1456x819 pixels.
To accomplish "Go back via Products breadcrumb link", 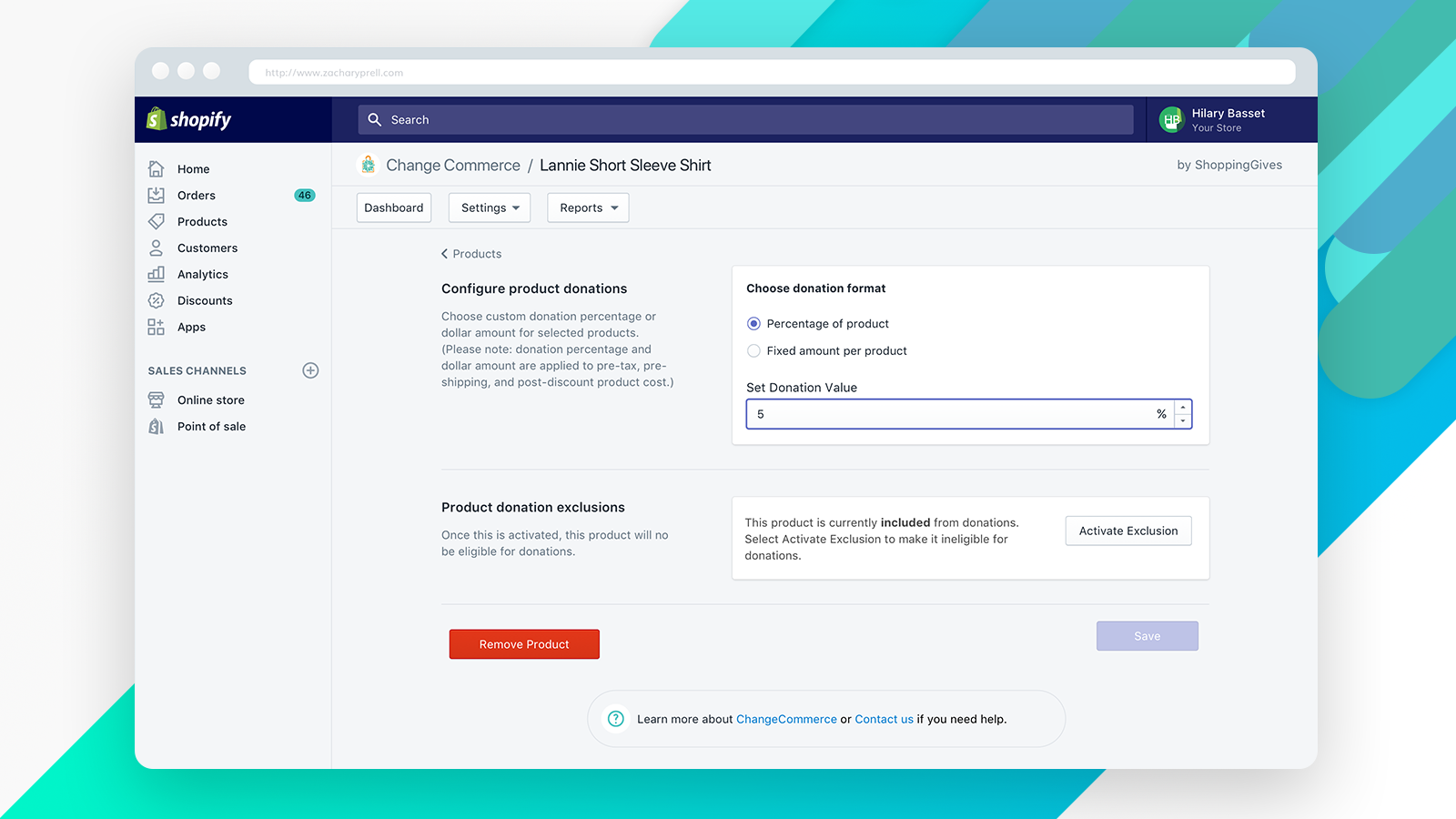I will [x=471, y=254].
